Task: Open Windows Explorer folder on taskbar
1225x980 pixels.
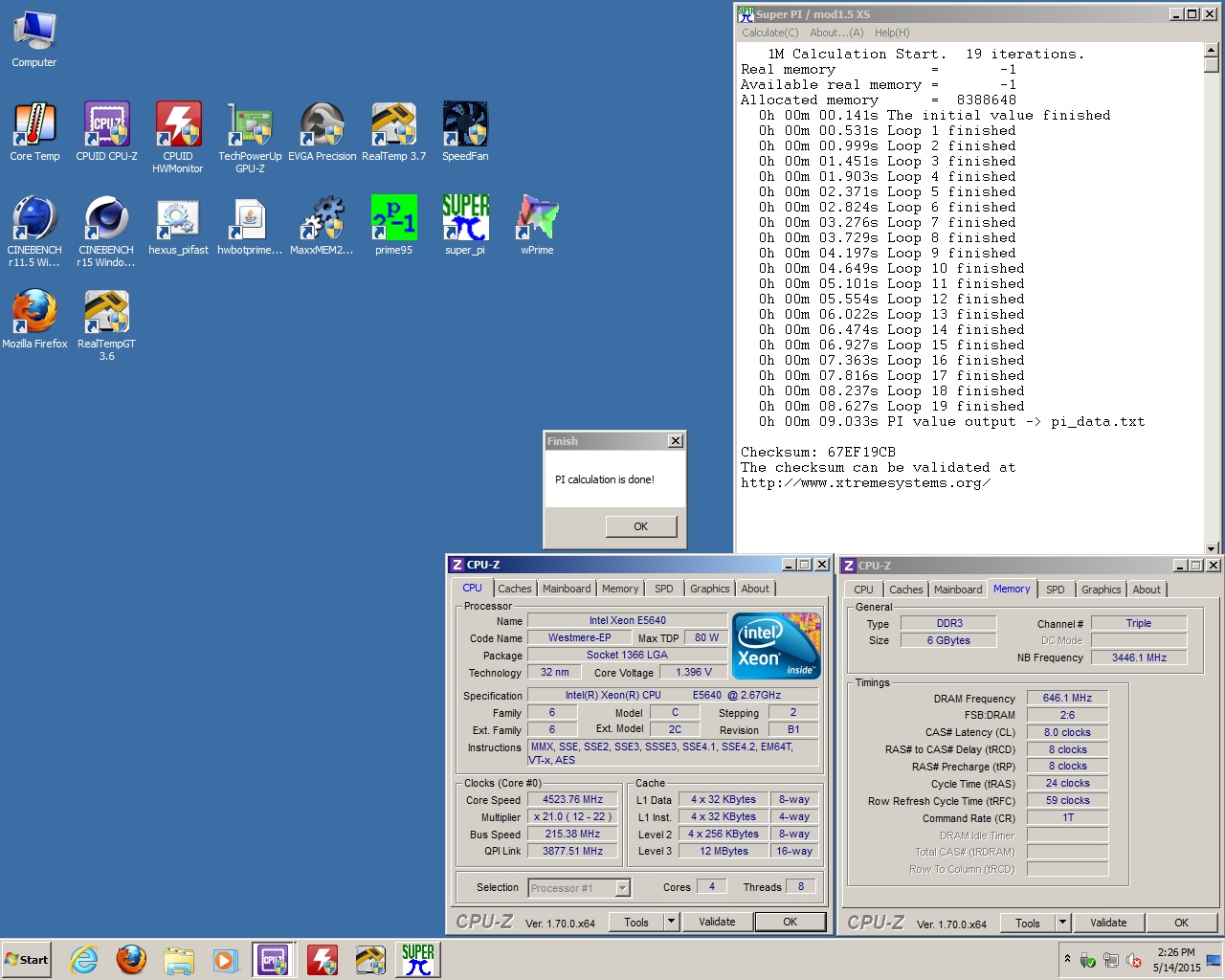Action: point(178,960)
